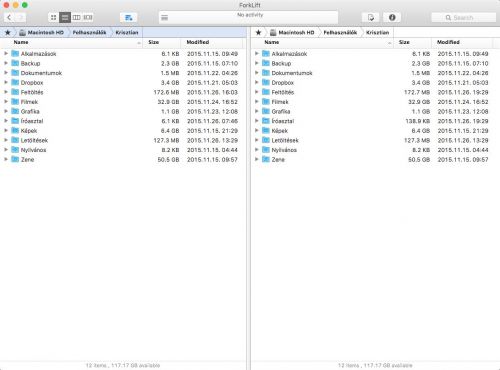Screen dimensions: 500x370
Task: Click the sync/connect toolbar icon
Action: point(371,17)
